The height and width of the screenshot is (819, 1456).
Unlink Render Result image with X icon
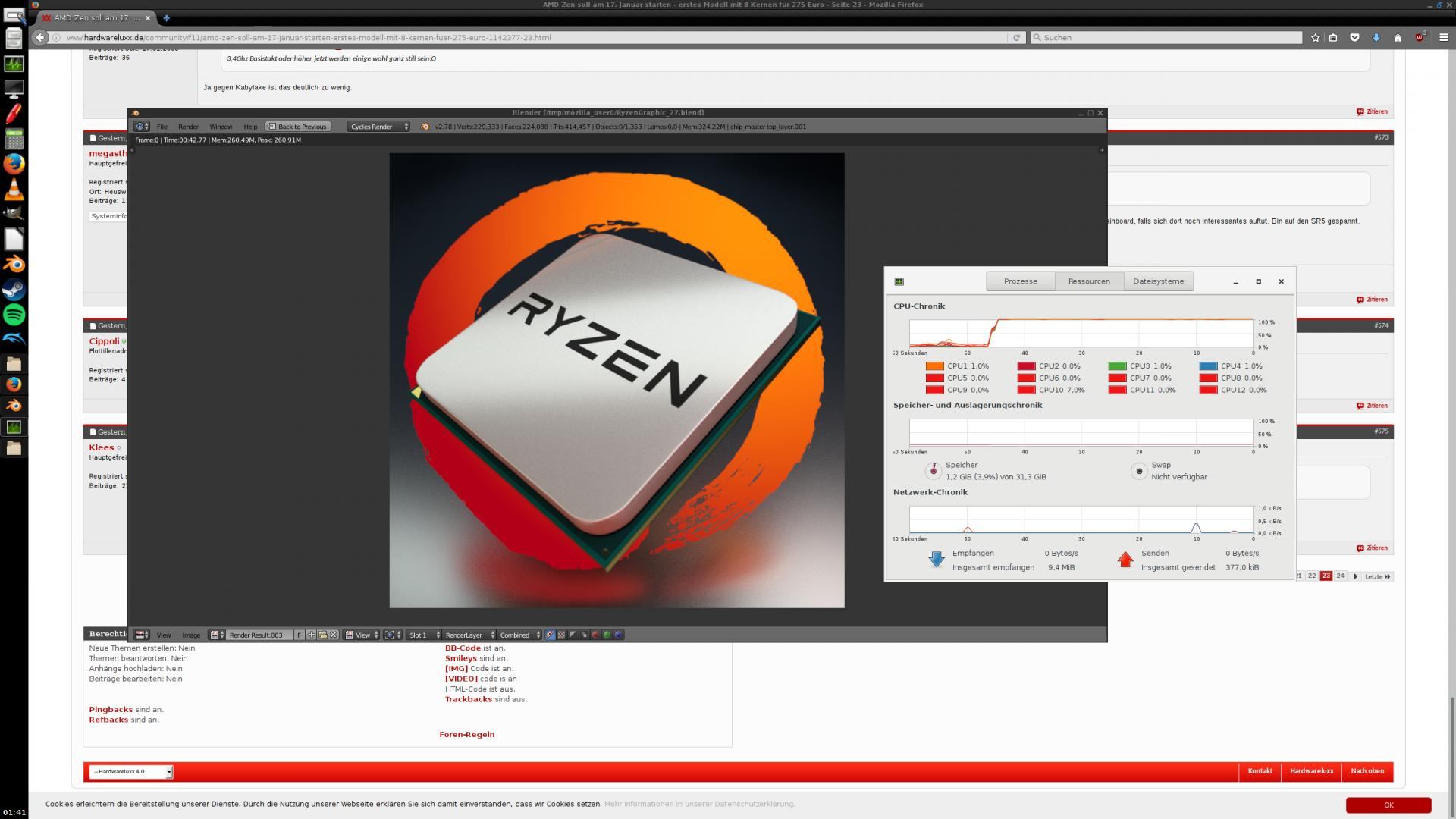(x=334, y=635)
